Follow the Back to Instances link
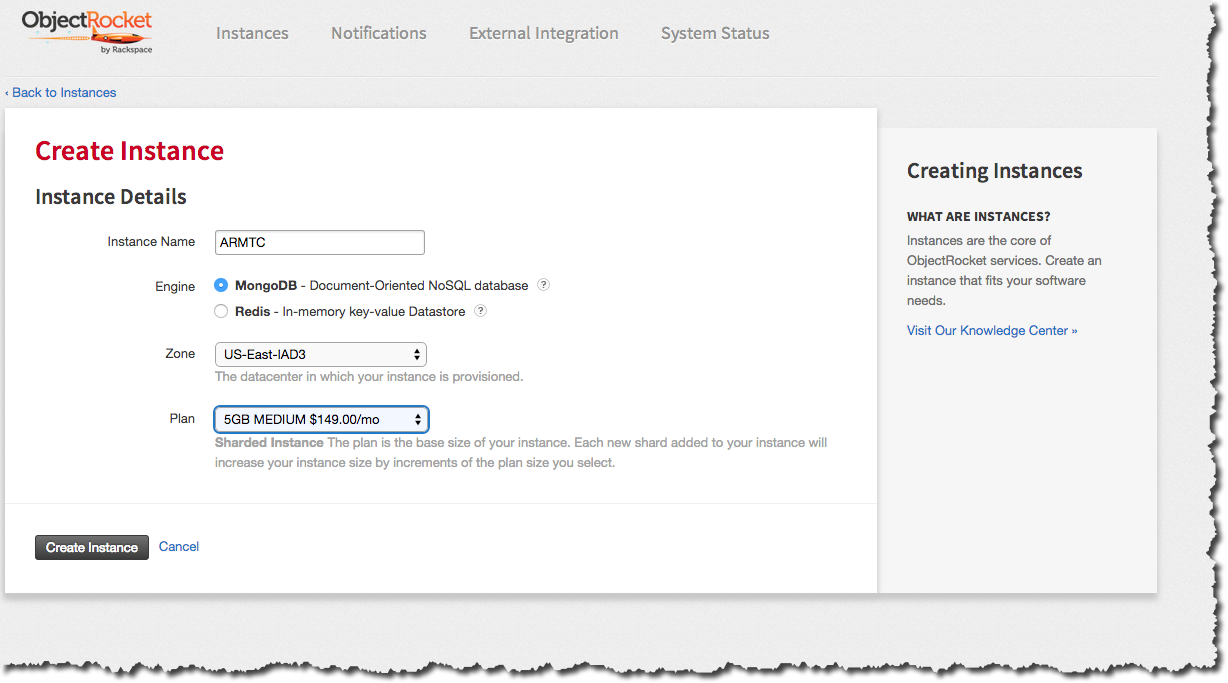 coord(61,93)
